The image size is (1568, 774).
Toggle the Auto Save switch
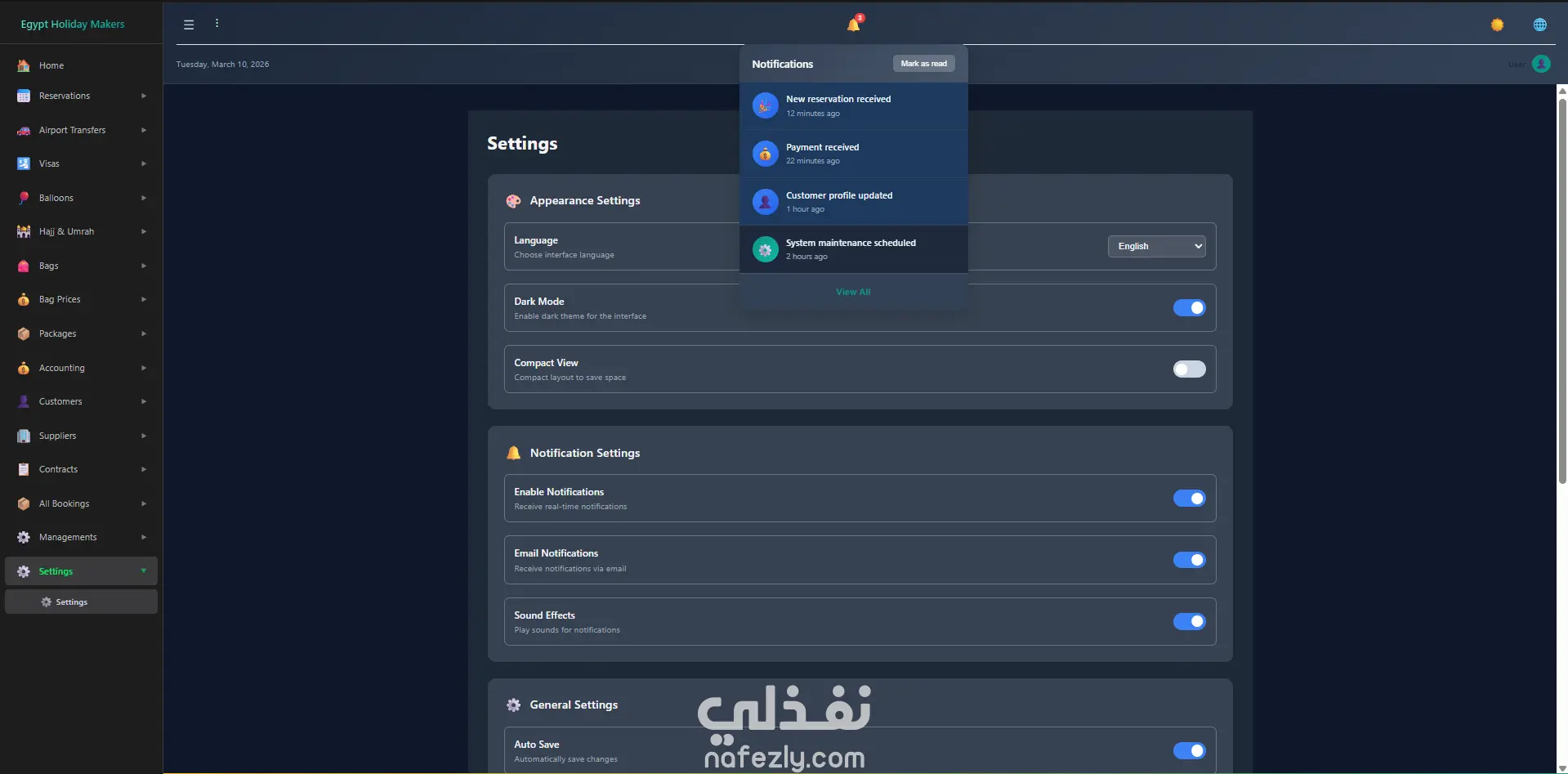[1189, 750]
